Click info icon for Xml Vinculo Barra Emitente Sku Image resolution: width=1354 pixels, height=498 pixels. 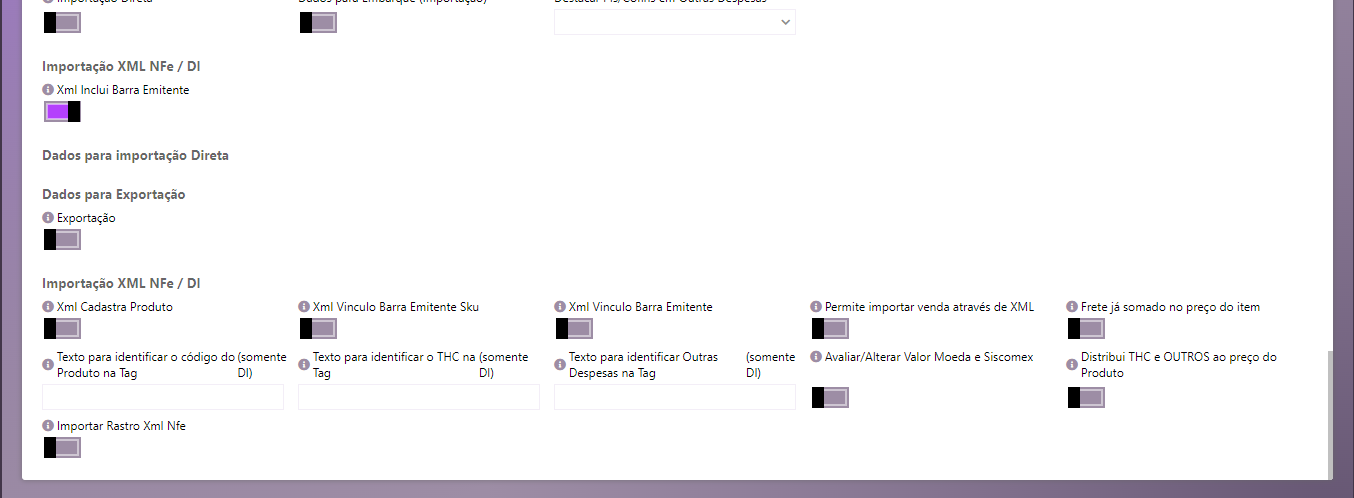tap(304, 307)
